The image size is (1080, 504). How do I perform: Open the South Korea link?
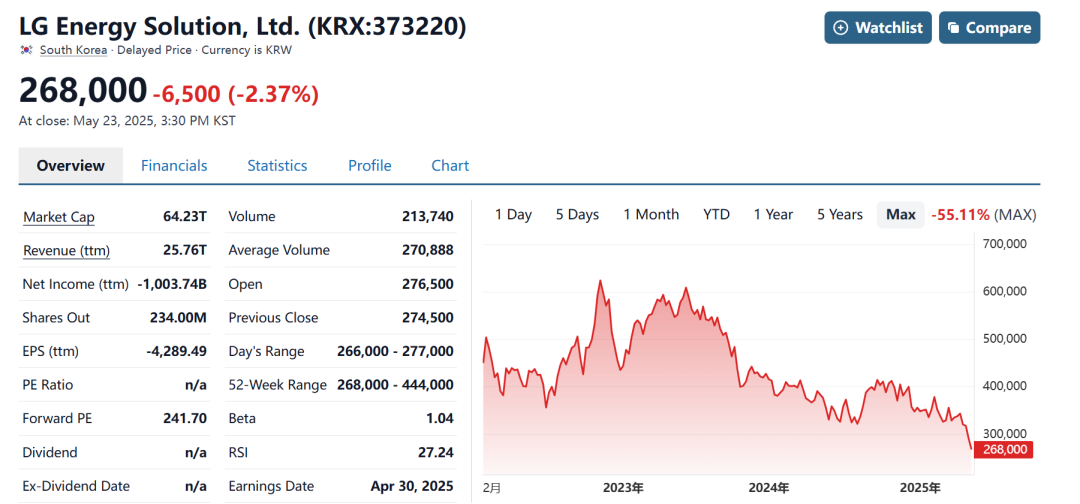73,50
